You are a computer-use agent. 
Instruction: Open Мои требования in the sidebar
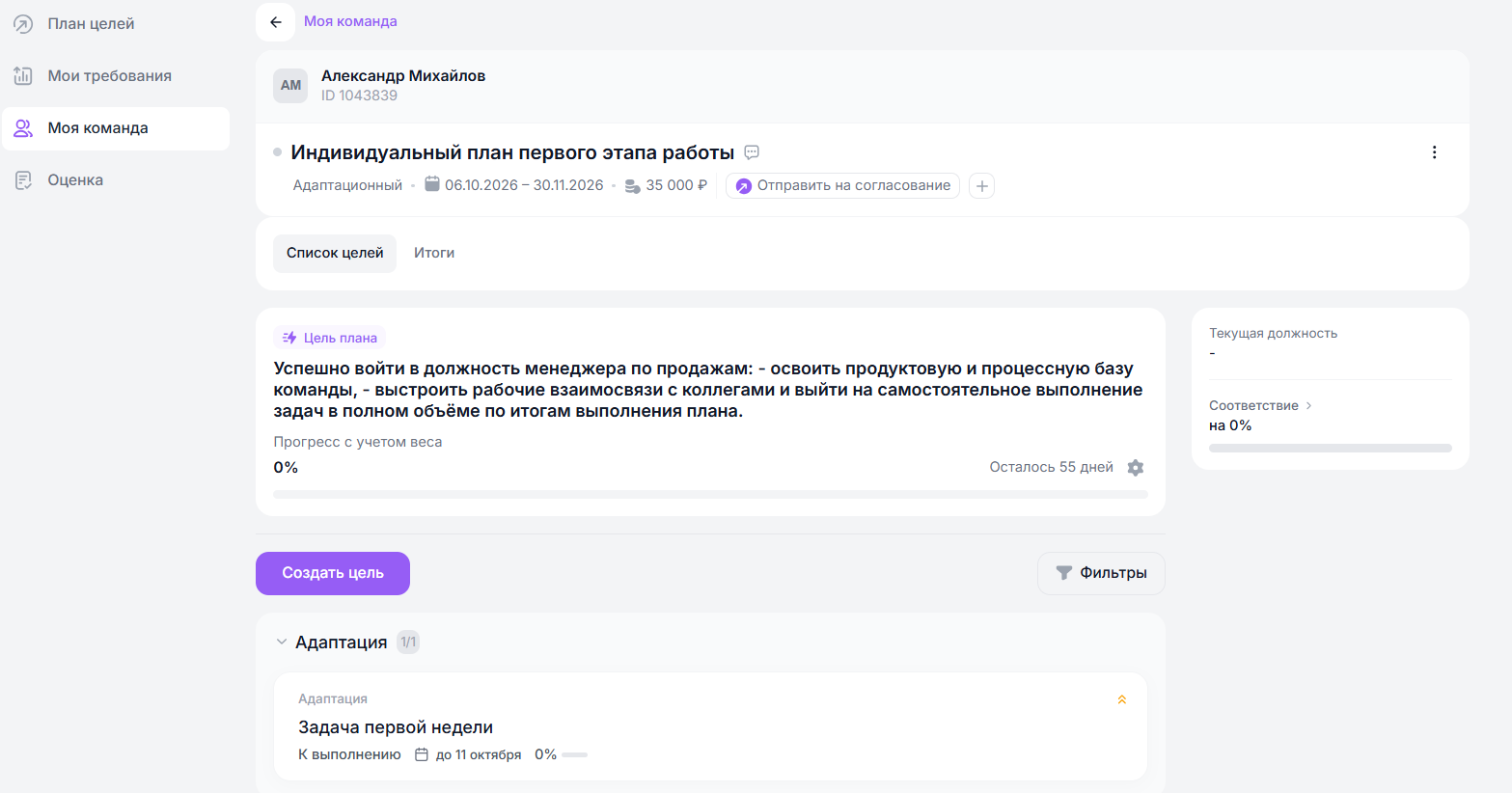click(116, 76)
